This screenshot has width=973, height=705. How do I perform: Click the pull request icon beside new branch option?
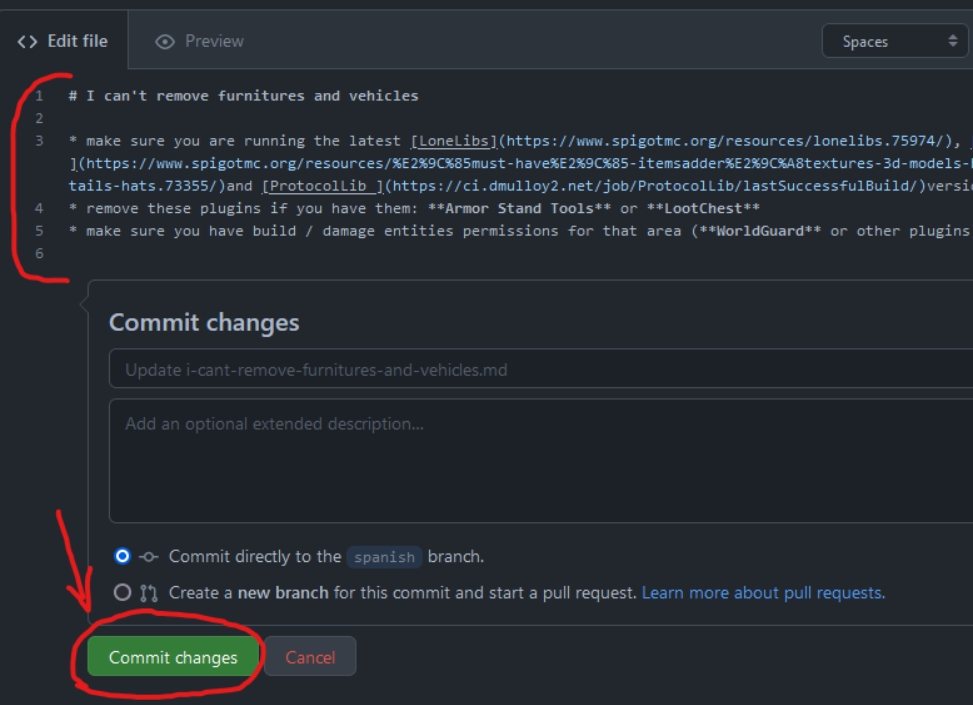pyautogui.click(x=149, y=593)
